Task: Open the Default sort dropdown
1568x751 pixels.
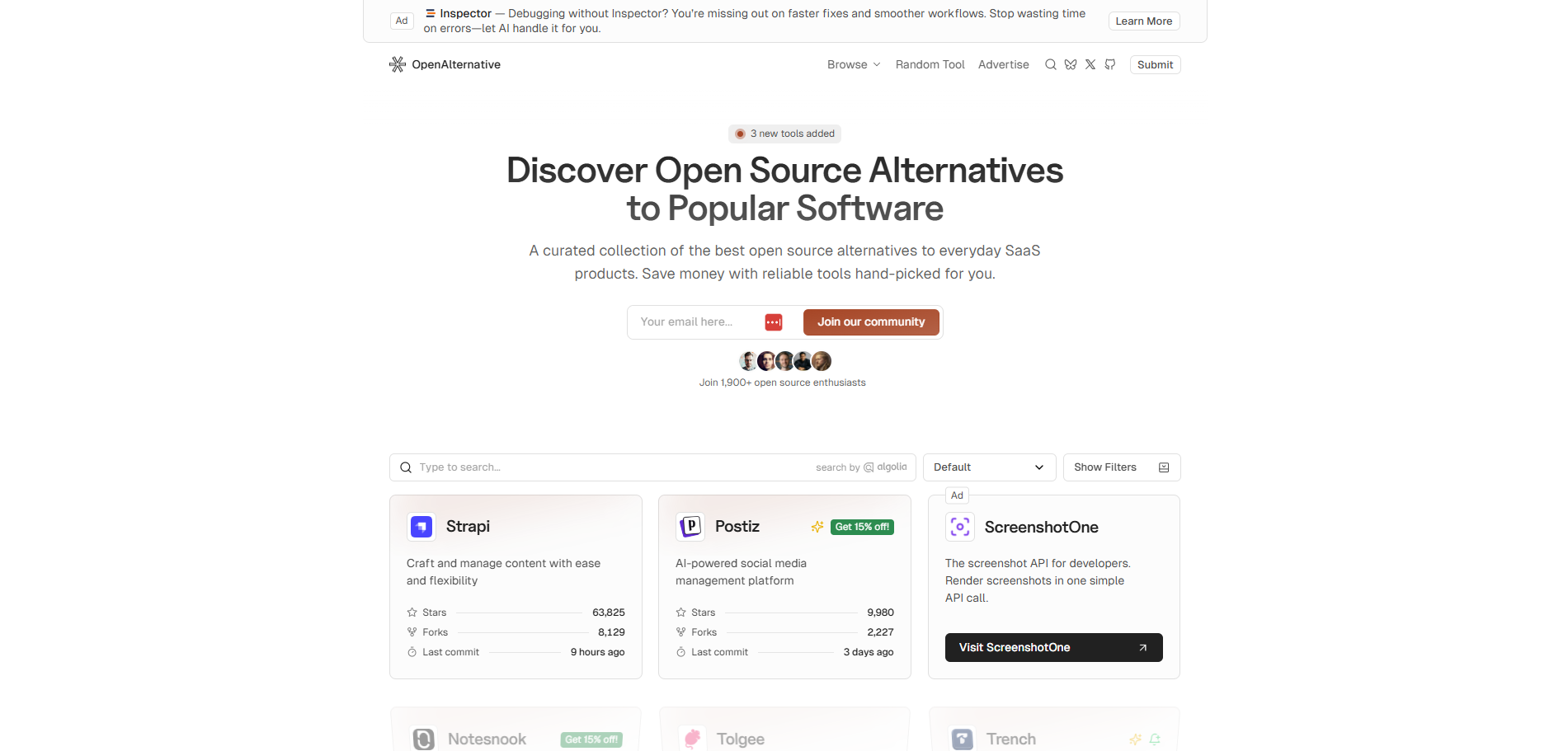Action: coord(989,467)
